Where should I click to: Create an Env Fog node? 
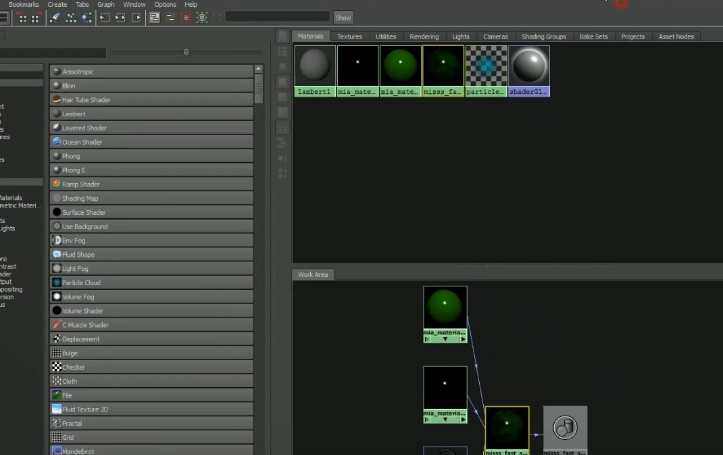[152, 240]
